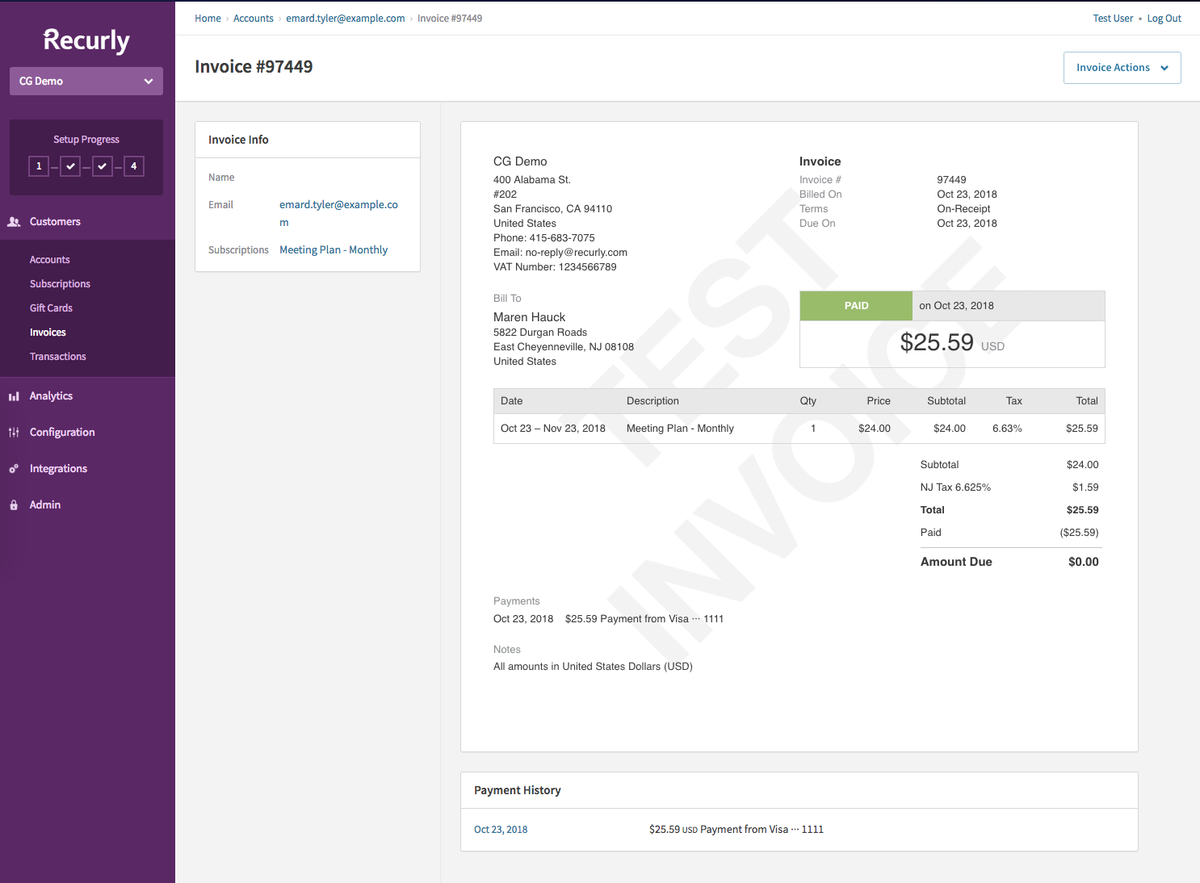This screenshot has width=1200, height=883.
Task: Open Integrations using its gear icon
Action: (14, 467)
